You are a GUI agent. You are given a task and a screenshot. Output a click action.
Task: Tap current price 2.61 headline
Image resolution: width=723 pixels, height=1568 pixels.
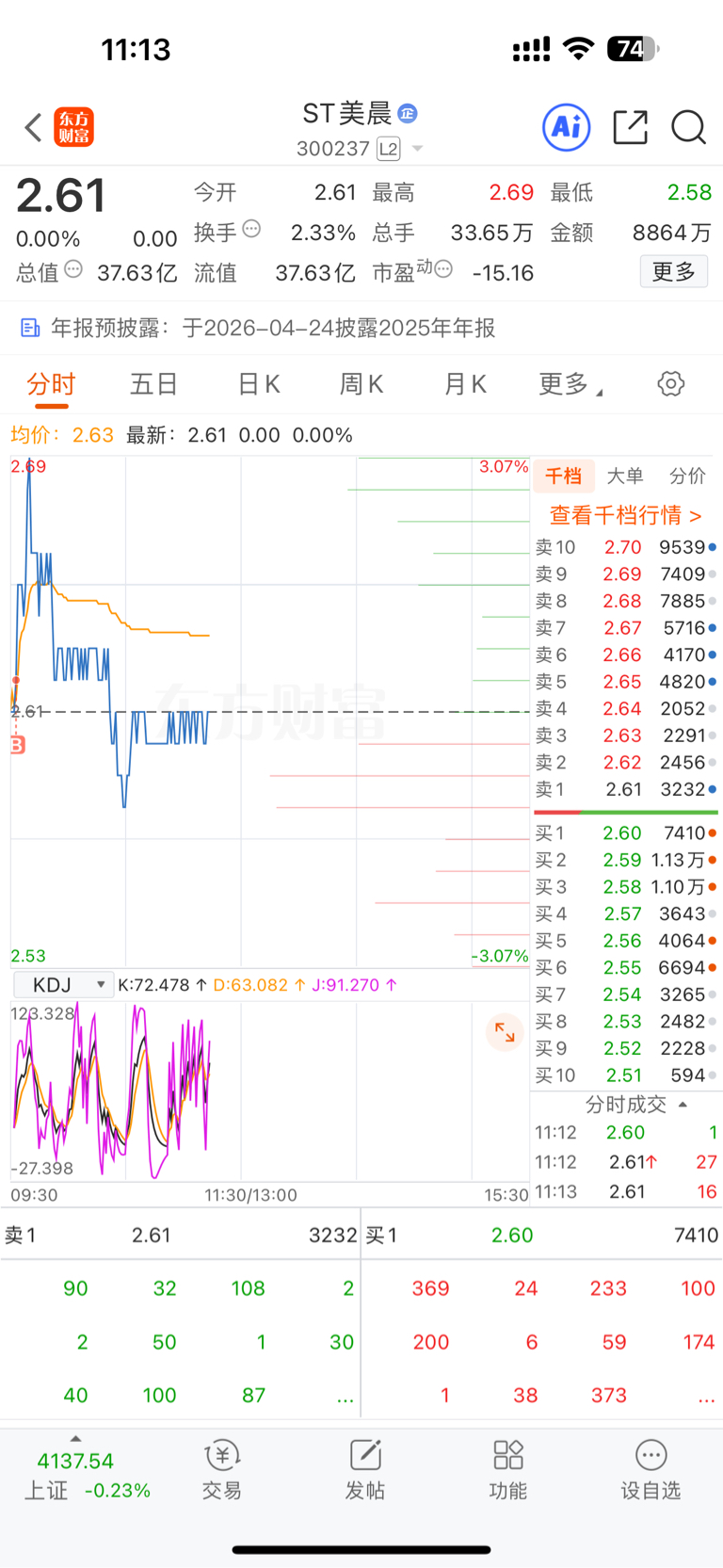[61, 196]
